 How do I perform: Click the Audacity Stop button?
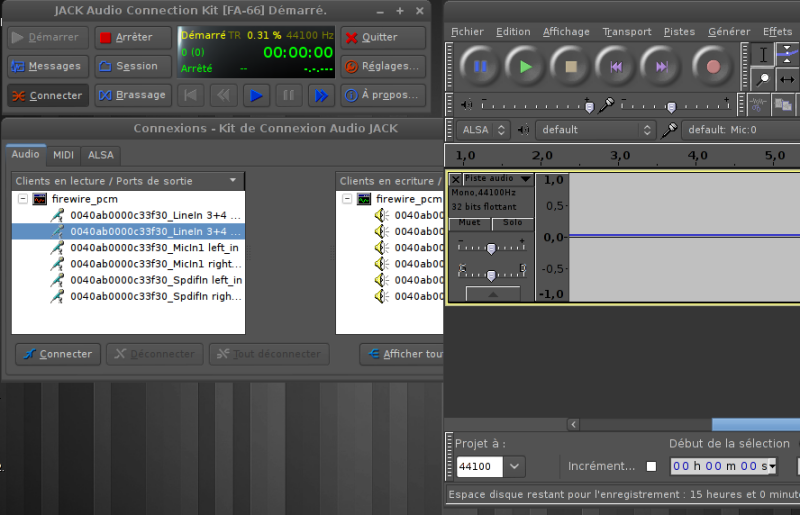click(570, 66)
